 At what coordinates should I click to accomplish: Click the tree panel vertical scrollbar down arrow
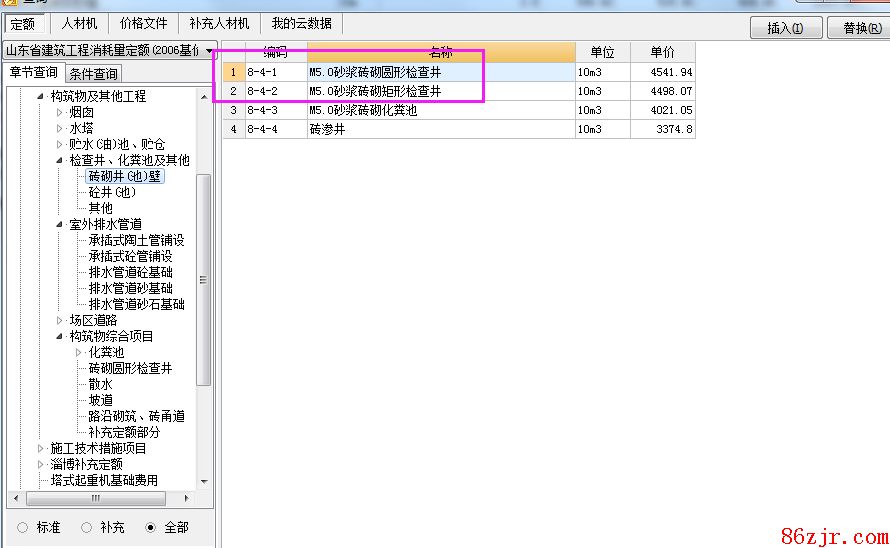tap(204, 481)
